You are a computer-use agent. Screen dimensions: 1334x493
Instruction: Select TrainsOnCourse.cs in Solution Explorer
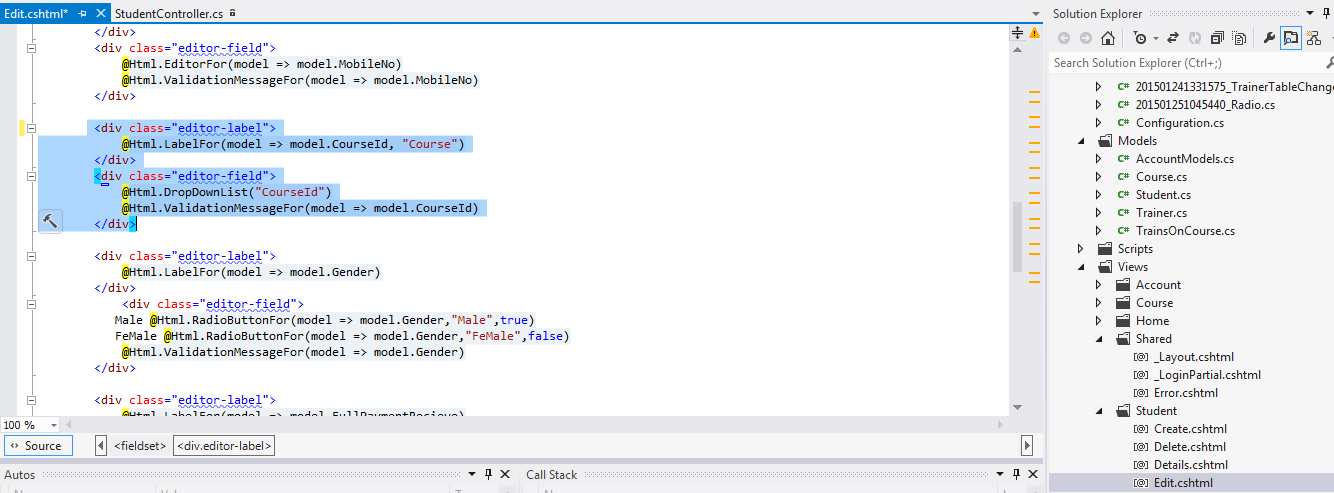pyautogui.click(x=1185, y=231)
